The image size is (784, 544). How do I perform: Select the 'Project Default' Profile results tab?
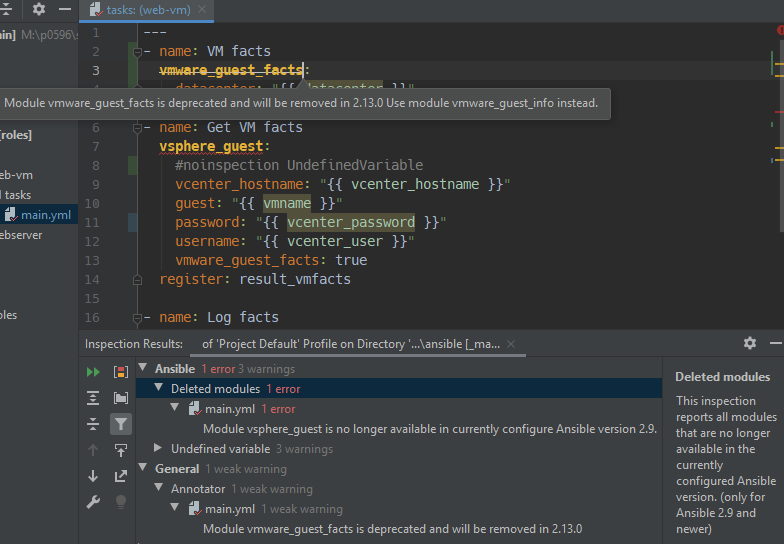point(350,344)
